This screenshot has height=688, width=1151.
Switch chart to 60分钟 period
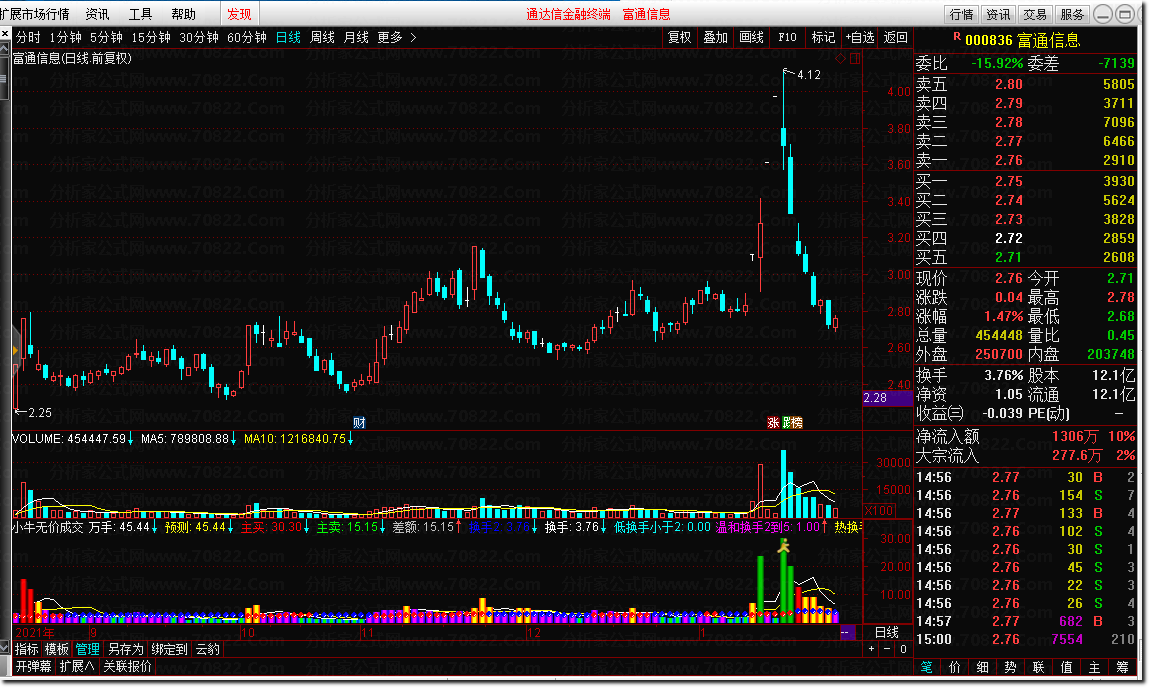246,37
